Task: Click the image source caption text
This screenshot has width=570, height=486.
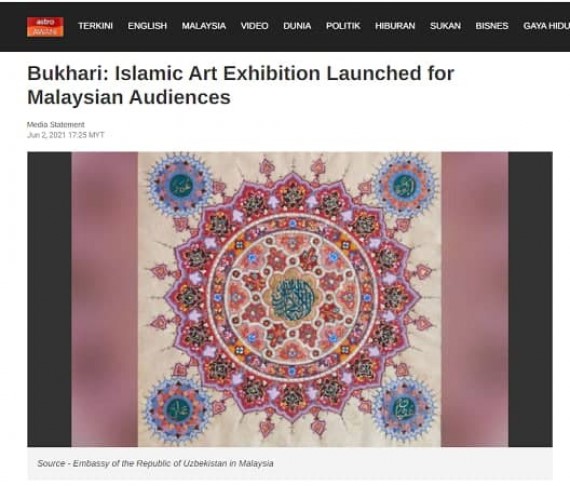Action: click(155, 463)
